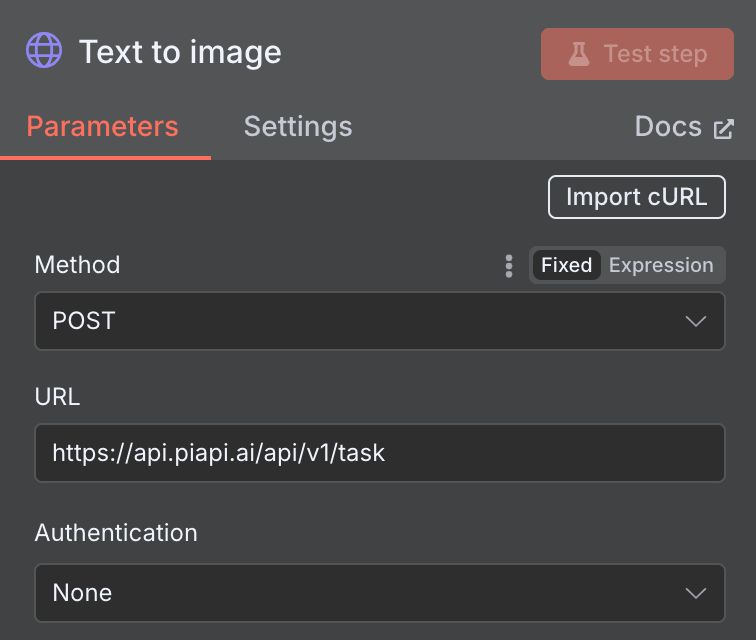Viewport: 756px width, 640px height.
Task: Open the Method dropdown showing POST
Action: tap(379, 321)
